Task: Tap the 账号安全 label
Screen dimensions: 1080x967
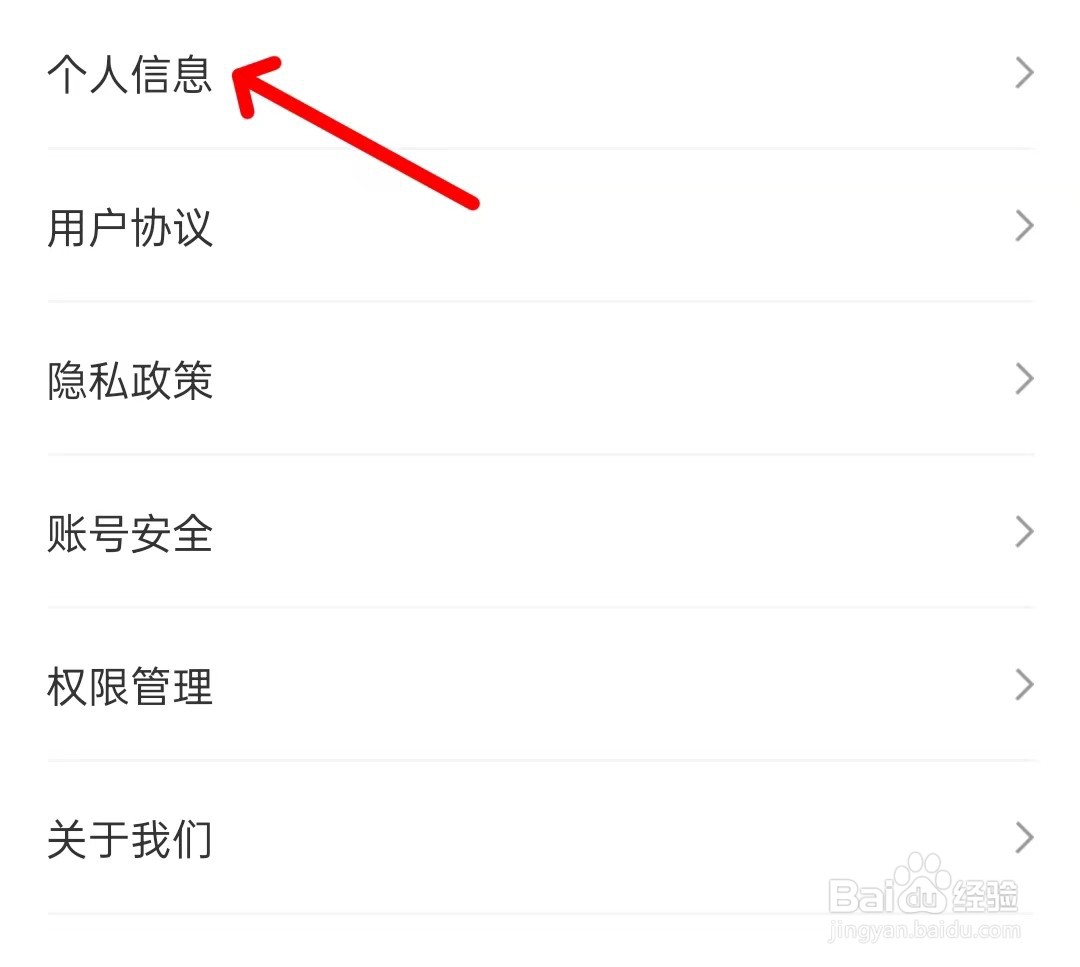Action: (129, 532)
